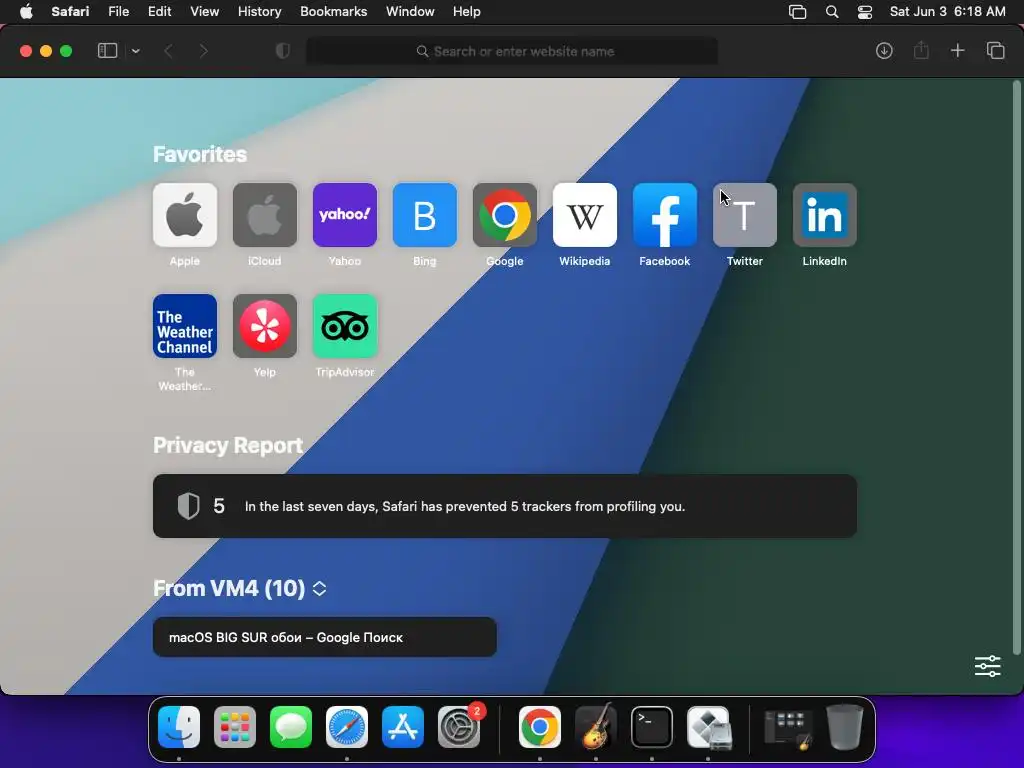Open start page customization settings
Viewport: 1024px width, 768px height.
pyautogui.click(x=987, y=666)
